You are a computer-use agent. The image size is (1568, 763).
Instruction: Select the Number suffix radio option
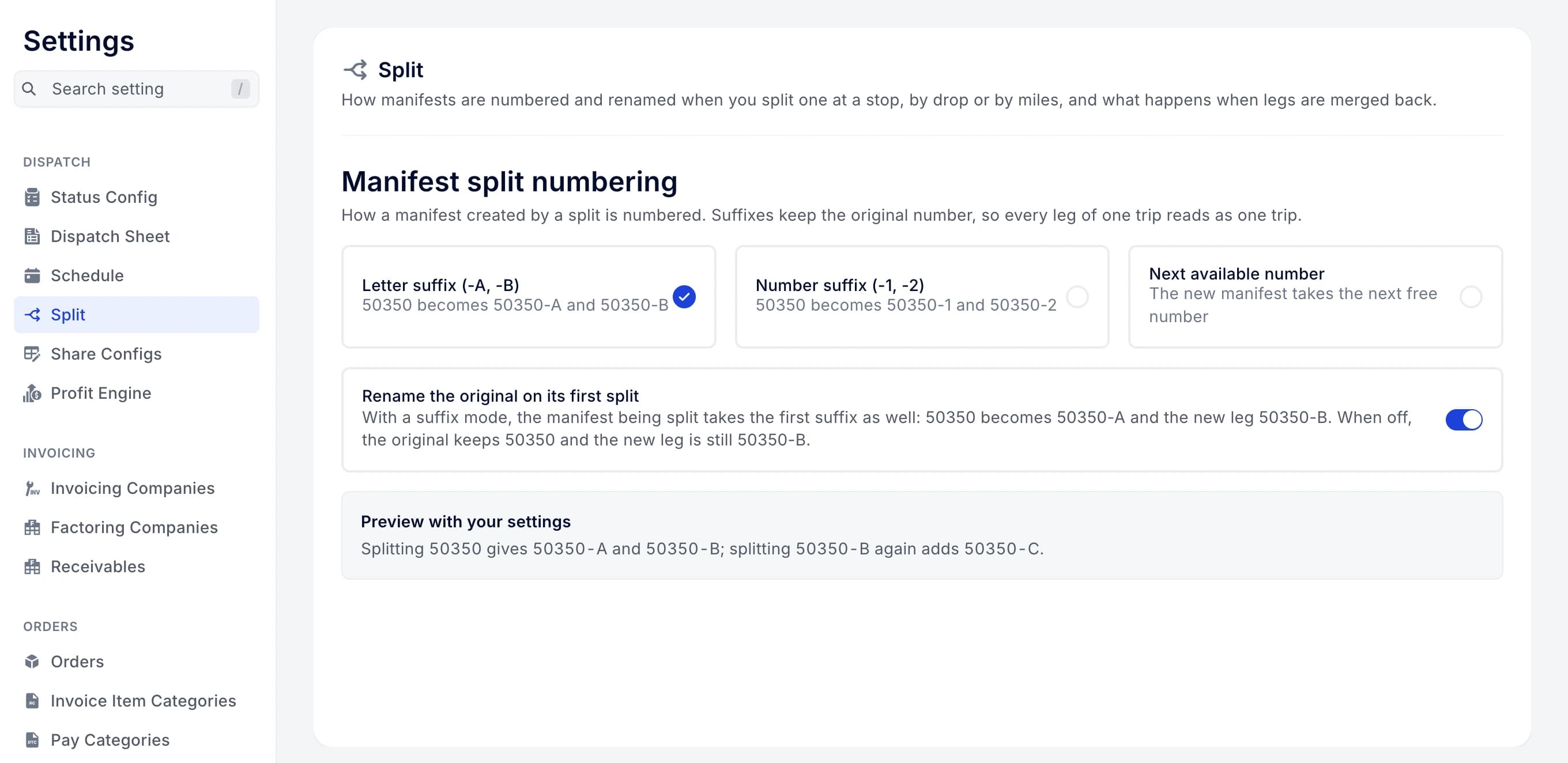click(x=922, y=297)
